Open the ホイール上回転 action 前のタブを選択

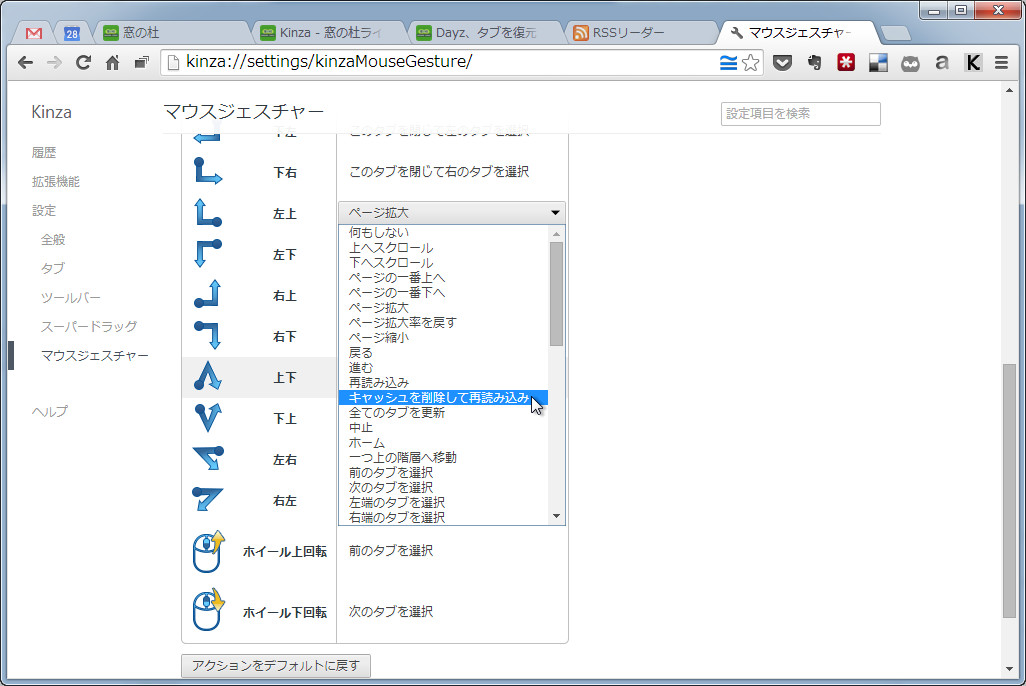pos(391,551)
